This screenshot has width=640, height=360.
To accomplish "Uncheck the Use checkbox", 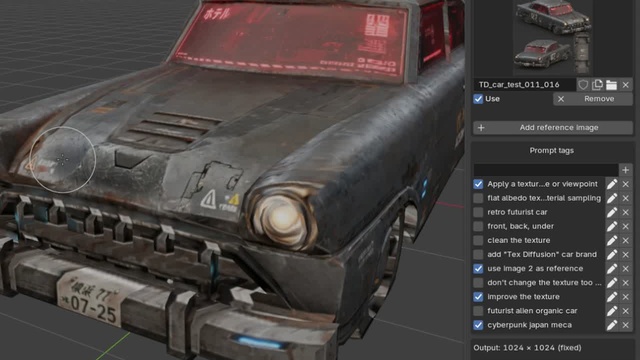I will 478,99.
